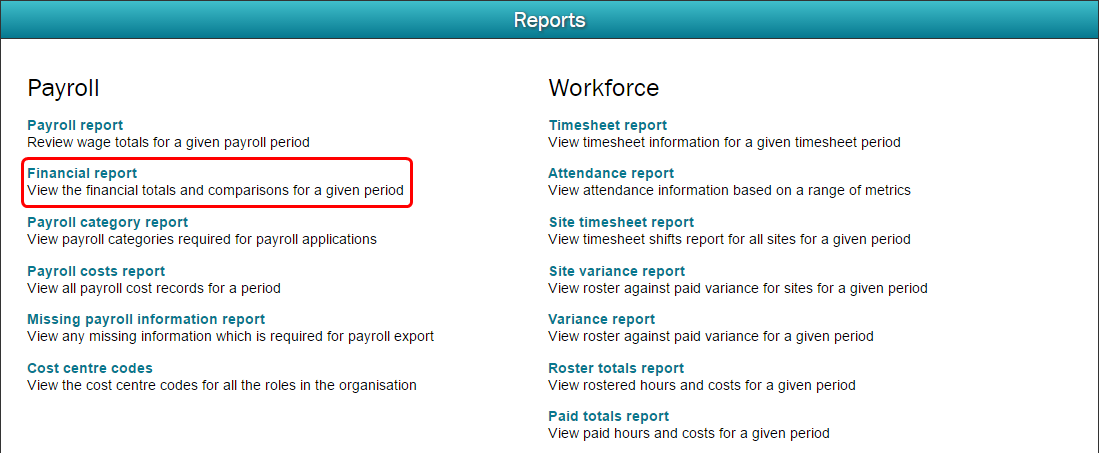Open the Roster totals report
1099x453 pixels.
616,368
